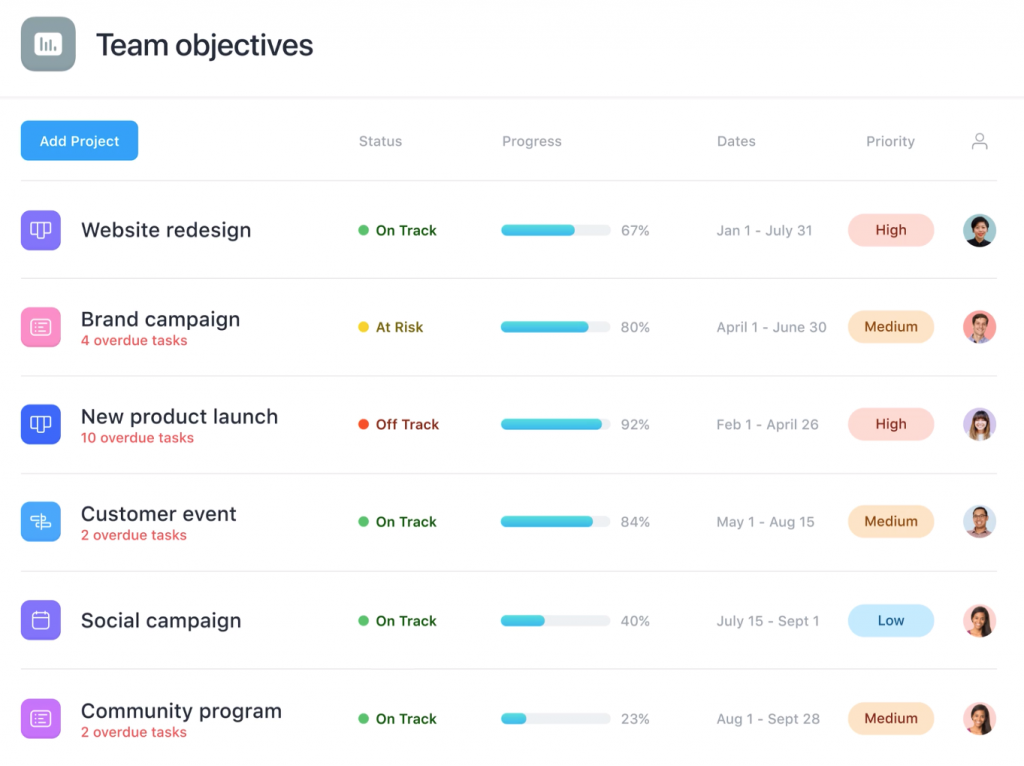Open the Low priority selector on Social campaign
The width and height of the screenshot is (1024, 766).
890,620
